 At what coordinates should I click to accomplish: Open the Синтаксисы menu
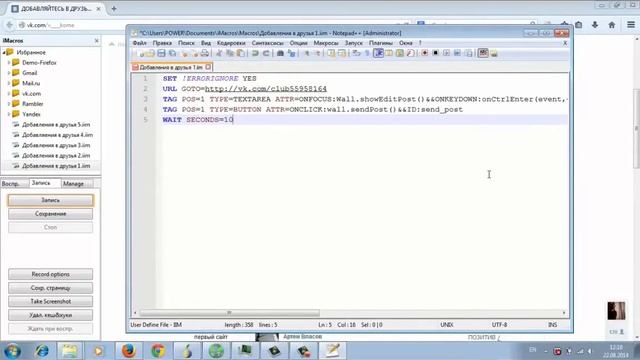tap(267, 43)
